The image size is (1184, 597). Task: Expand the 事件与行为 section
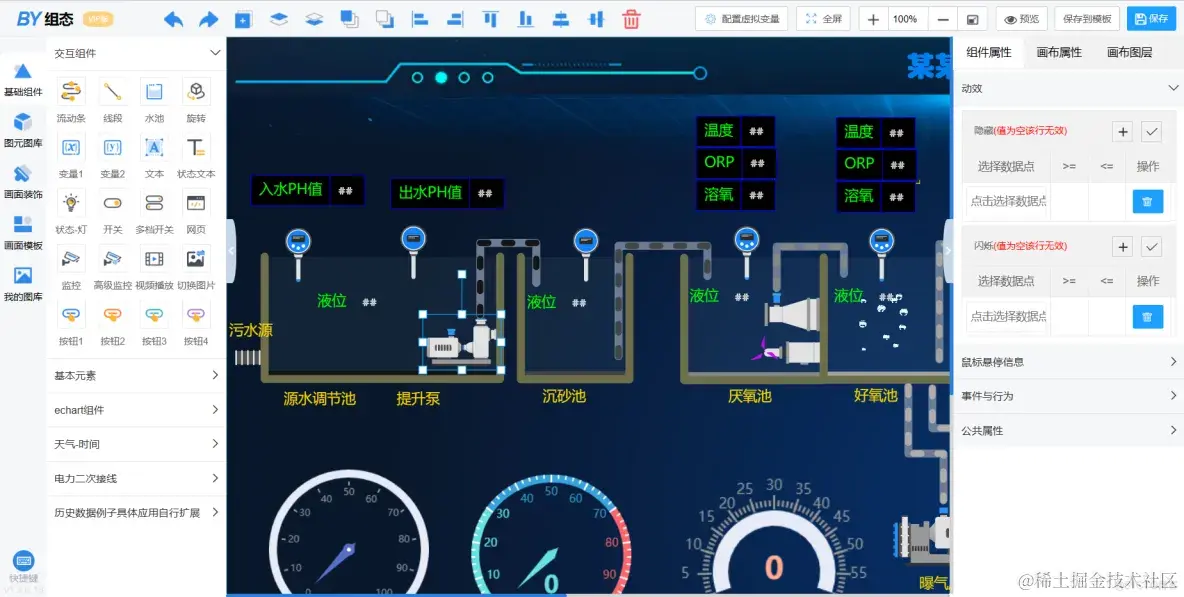1067,396
